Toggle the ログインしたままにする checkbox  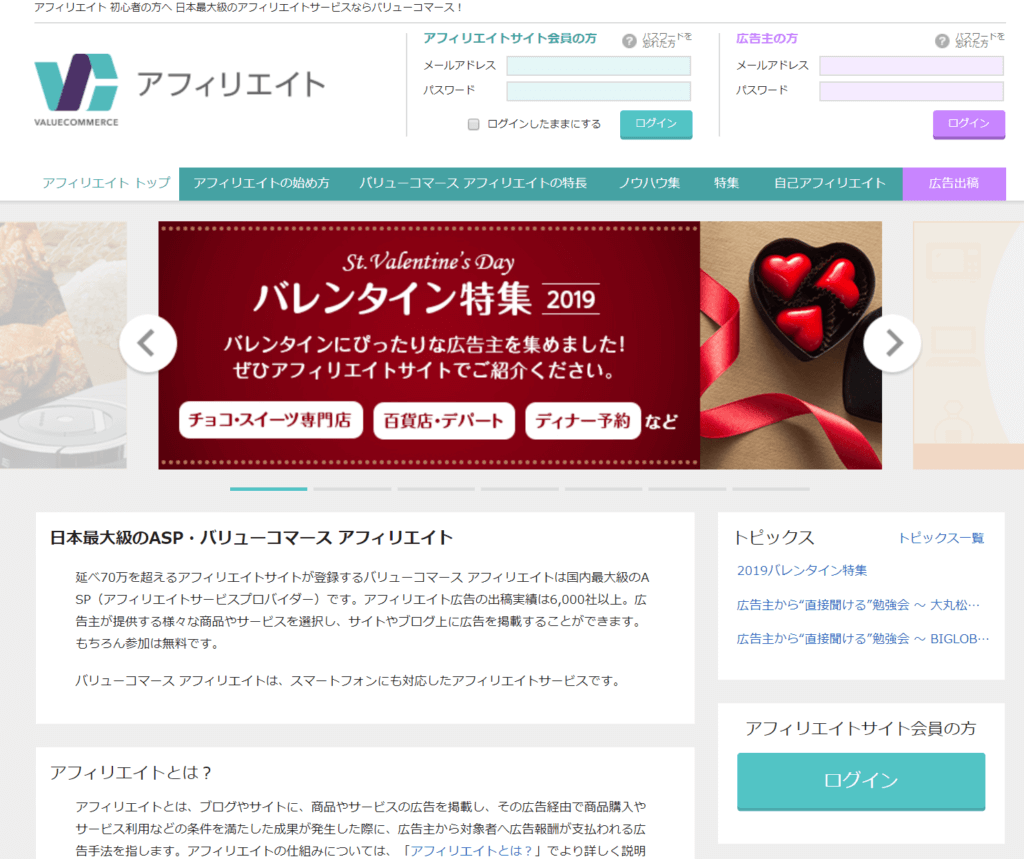474,124
